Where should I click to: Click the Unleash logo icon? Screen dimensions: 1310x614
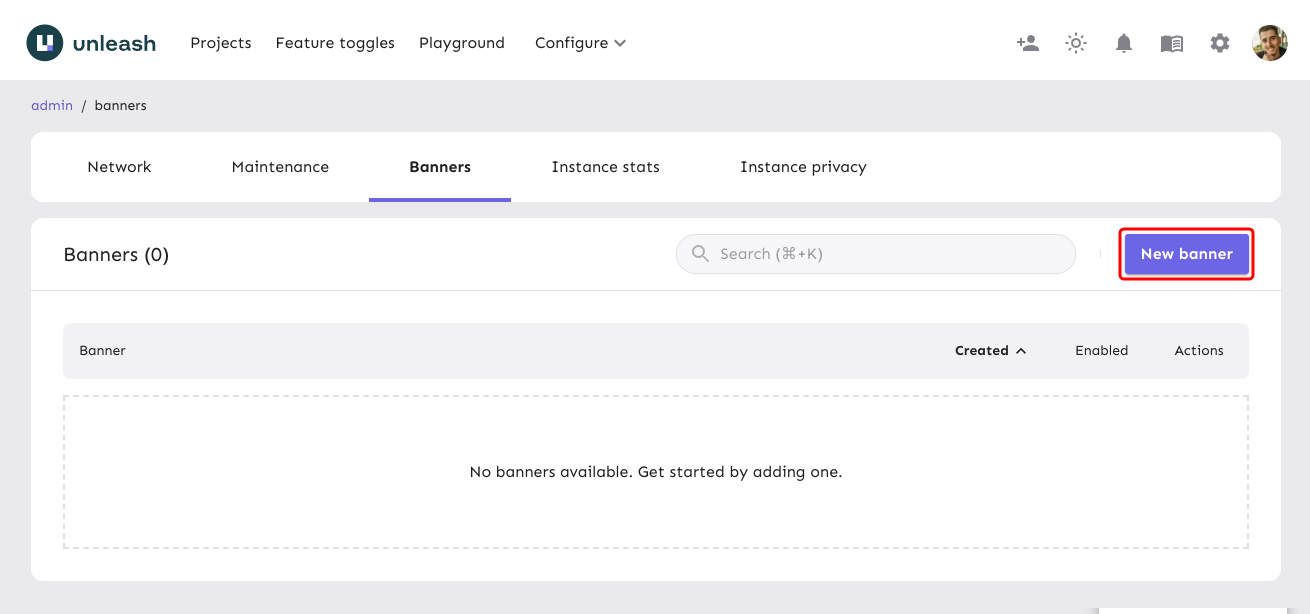tap(44, 43)
